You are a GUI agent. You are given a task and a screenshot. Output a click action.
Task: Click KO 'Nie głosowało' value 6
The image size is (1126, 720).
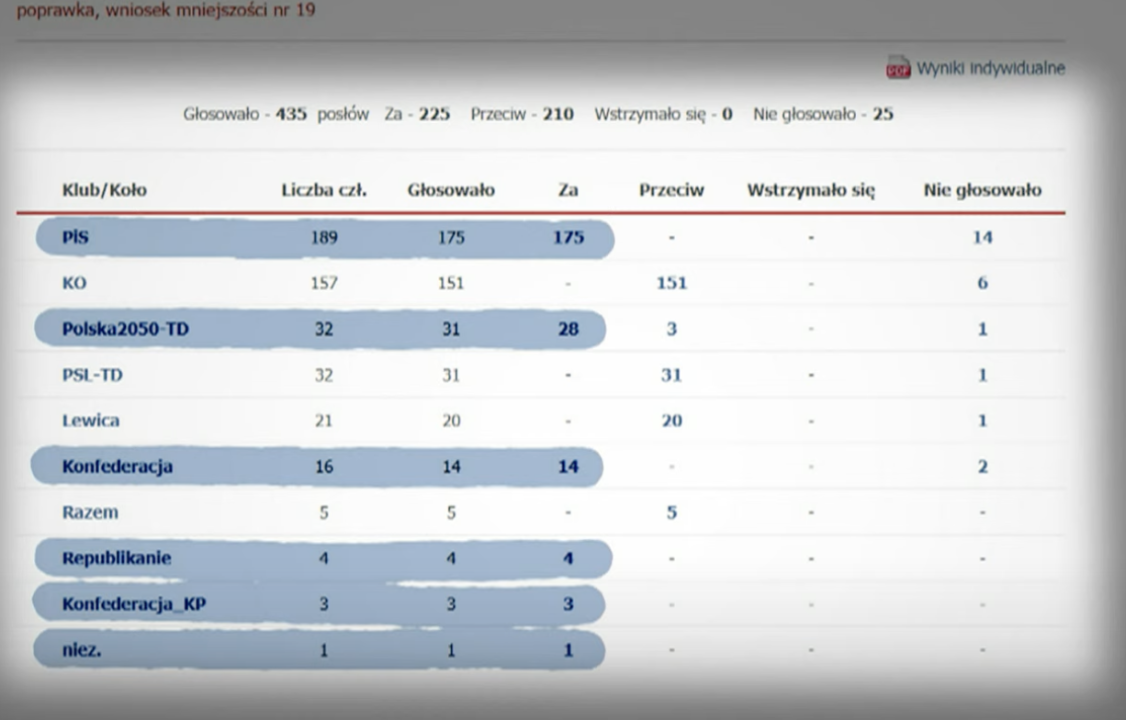coord(982,283)
